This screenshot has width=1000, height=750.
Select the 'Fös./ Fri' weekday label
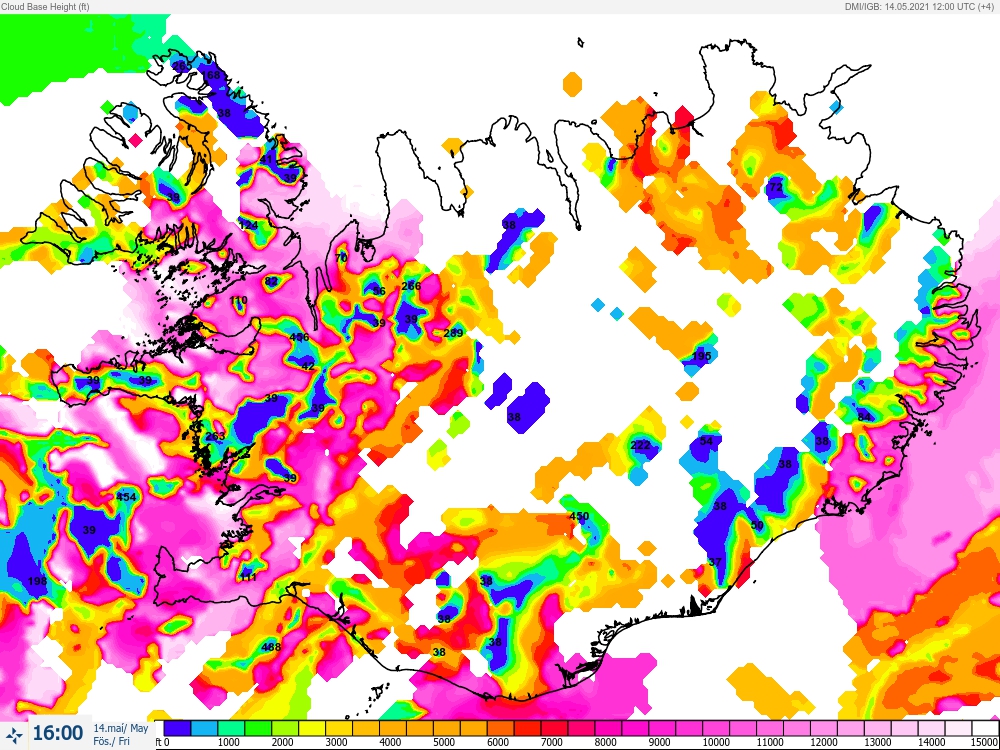[x=112, y=742]
